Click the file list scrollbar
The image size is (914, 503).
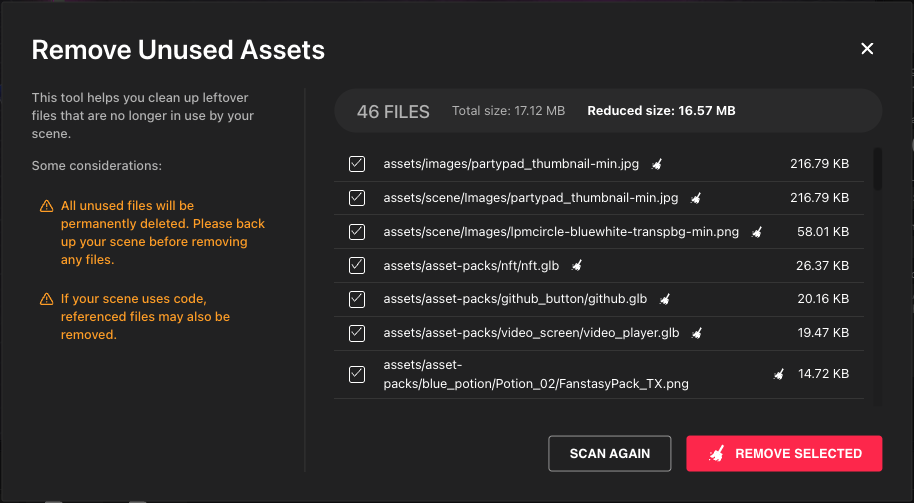pyautogui.click(x=877, y=170)
